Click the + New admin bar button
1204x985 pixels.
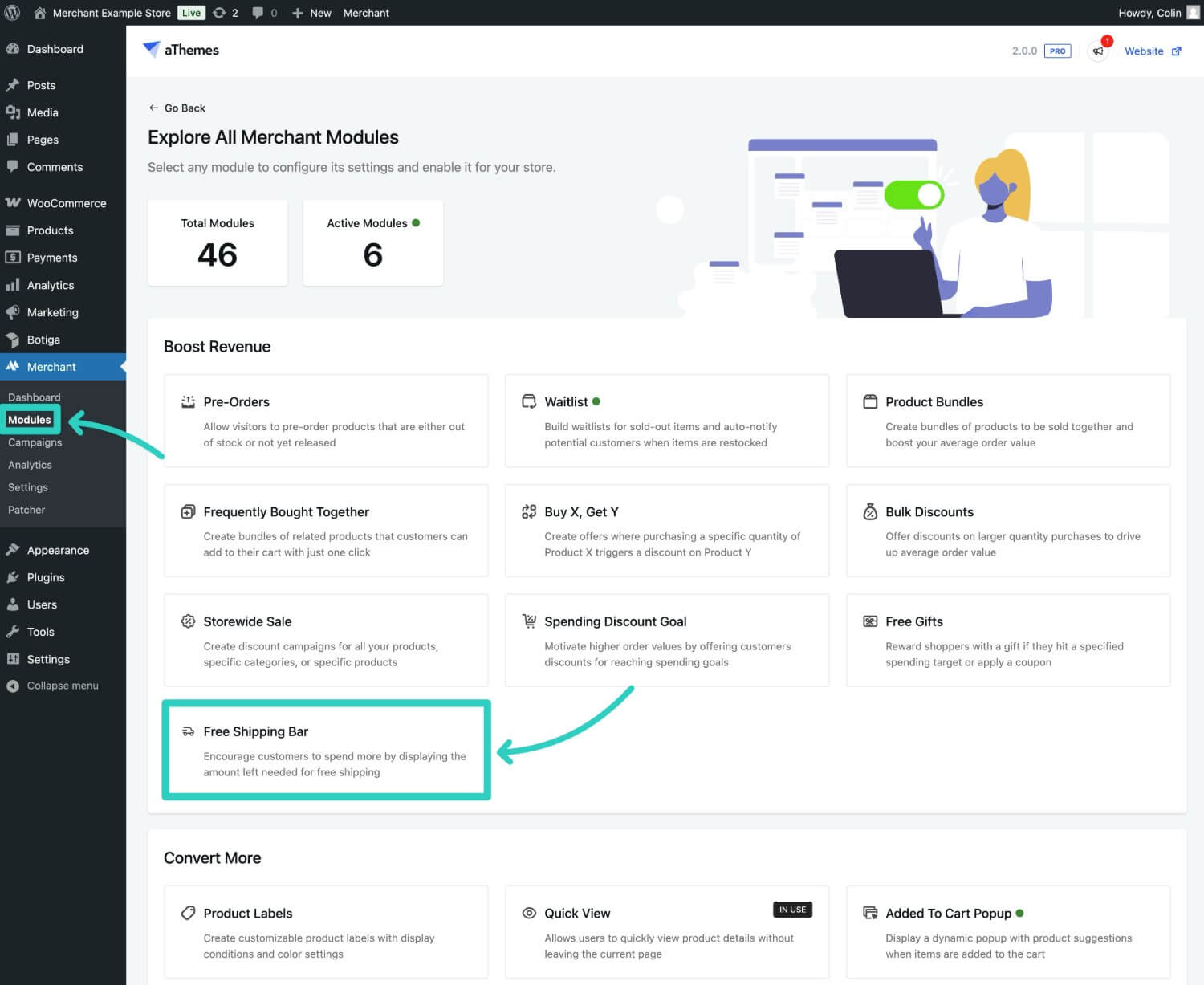[x=311, y=13]
